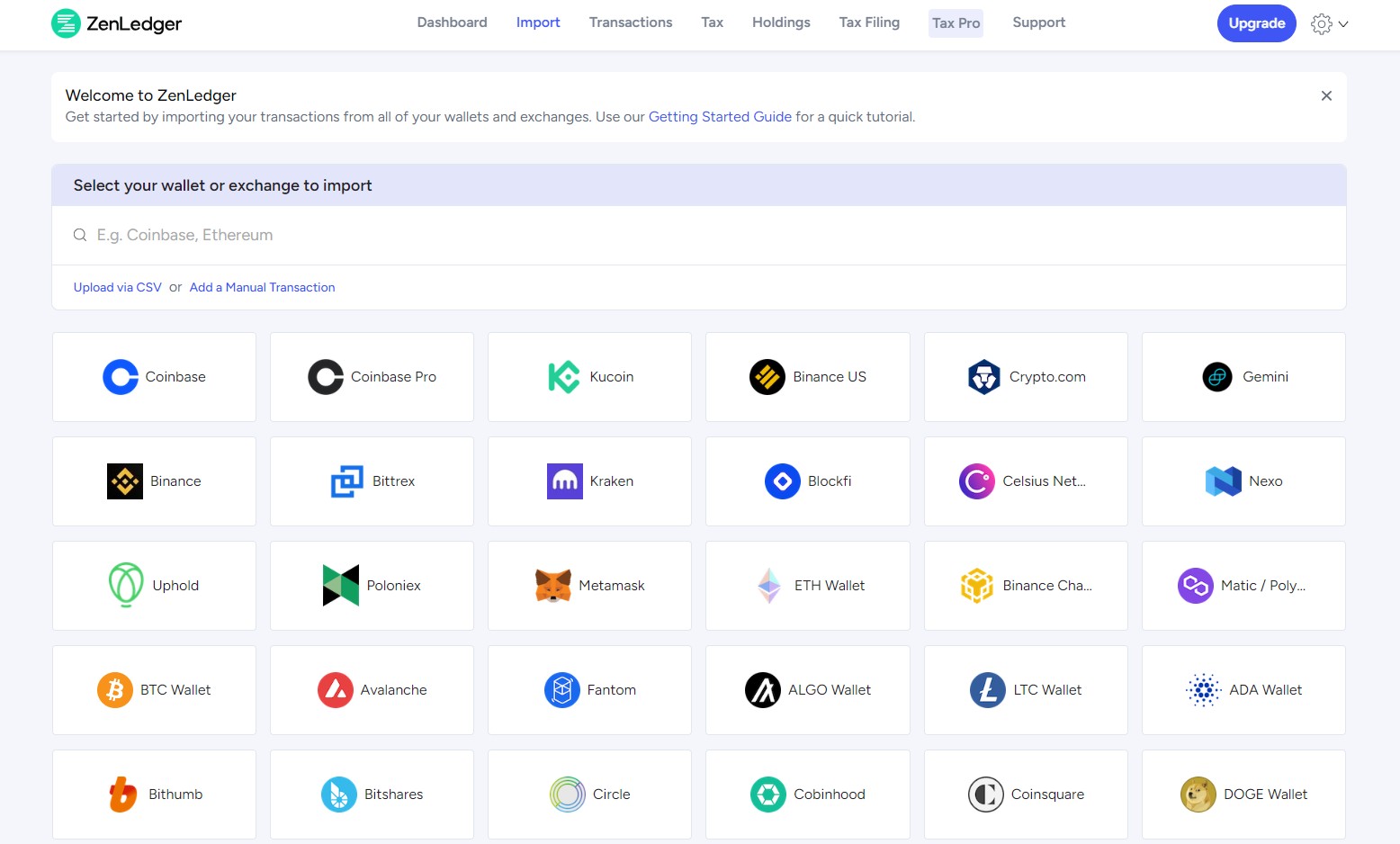This screenshot has width=1400, height=844.
Task: Select the Binance US icon
Action: [x=767, y=377]
